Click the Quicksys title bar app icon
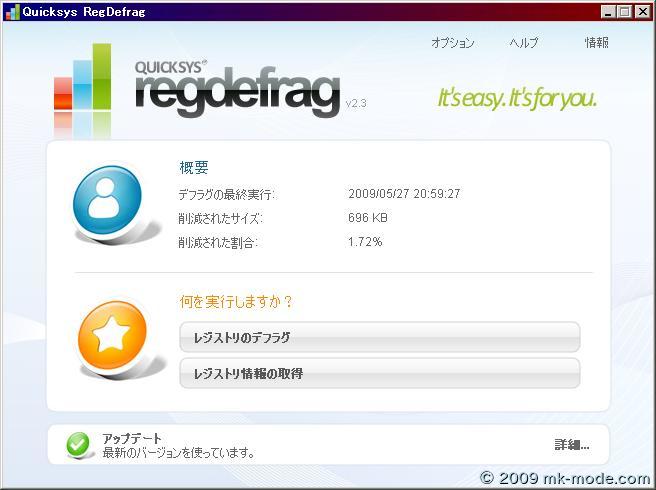This screenshot has height=490, width=656. (12, 12)
